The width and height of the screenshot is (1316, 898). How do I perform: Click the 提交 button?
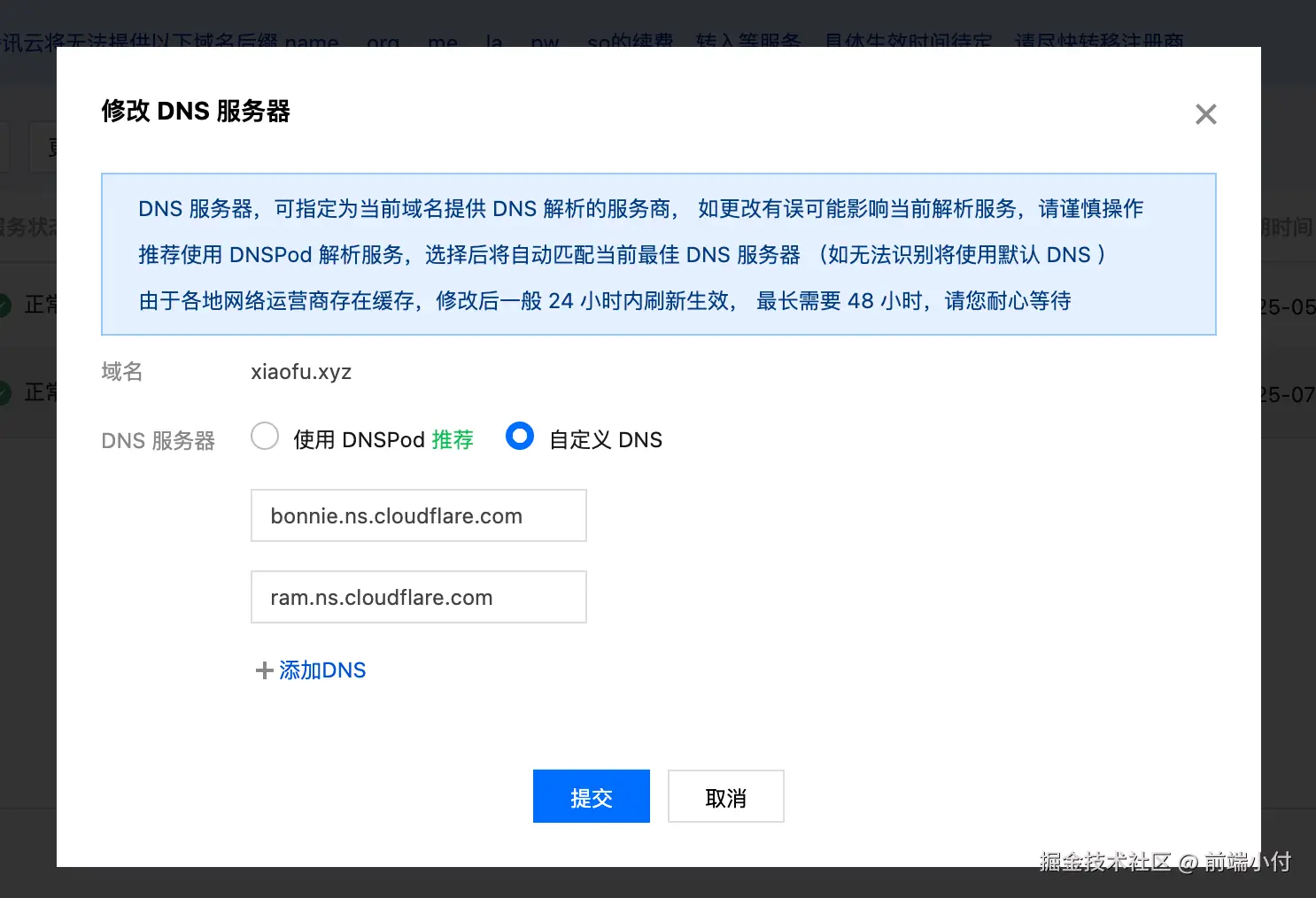coord(592,796)
